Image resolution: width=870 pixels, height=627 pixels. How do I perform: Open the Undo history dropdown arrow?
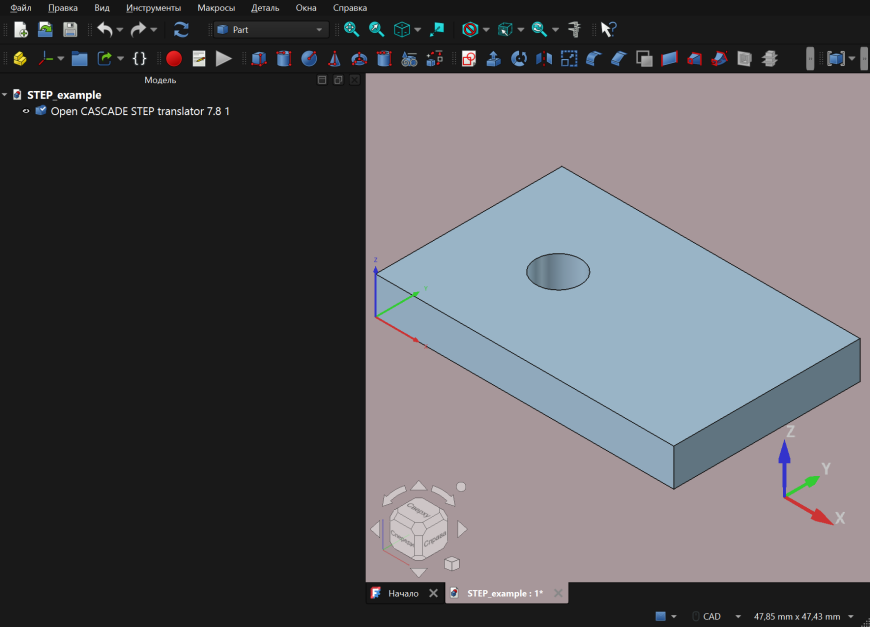[120, 29]
